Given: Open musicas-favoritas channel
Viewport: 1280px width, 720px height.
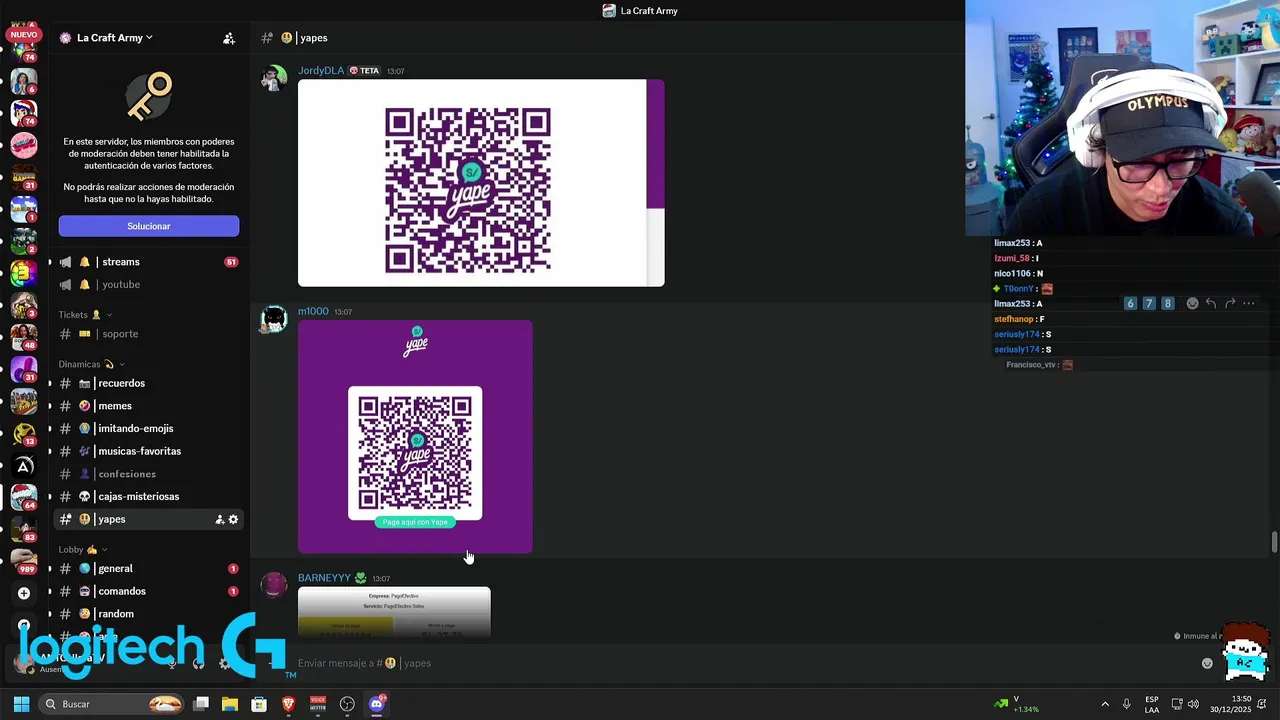Looking at the screenshot, I should pyautogui.click(x=147, y=451).
